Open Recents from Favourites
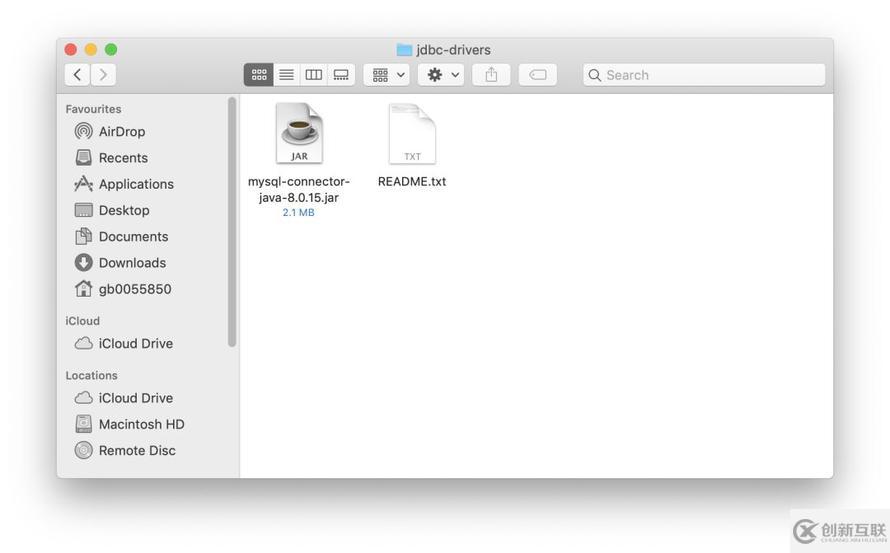The image size is (890, 553). pyautogui.click(x=123, y=158)
